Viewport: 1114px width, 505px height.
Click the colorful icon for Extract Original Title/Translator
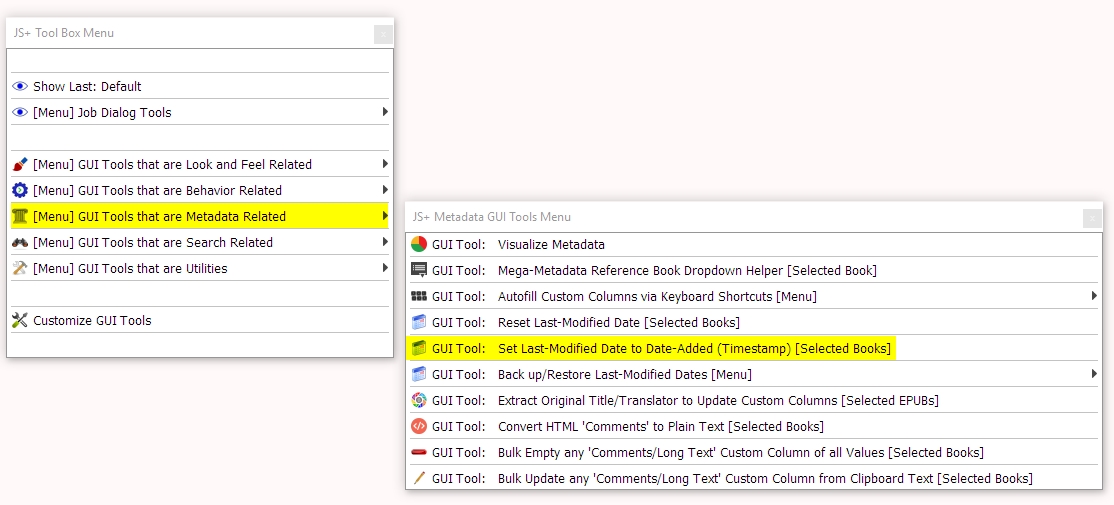[x=419, y=401]
